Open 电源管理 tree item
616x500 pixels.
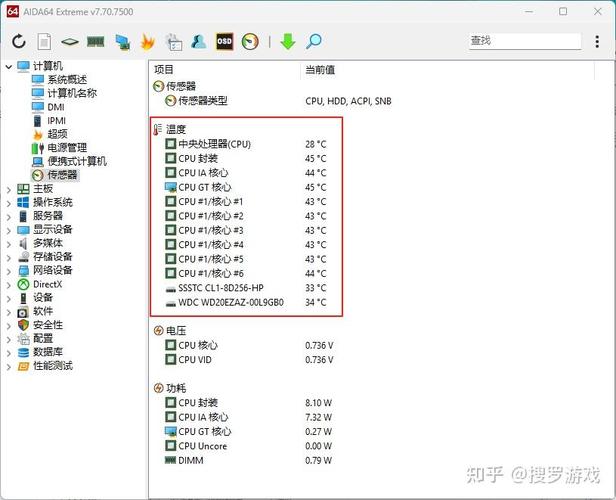coord(67,148)
